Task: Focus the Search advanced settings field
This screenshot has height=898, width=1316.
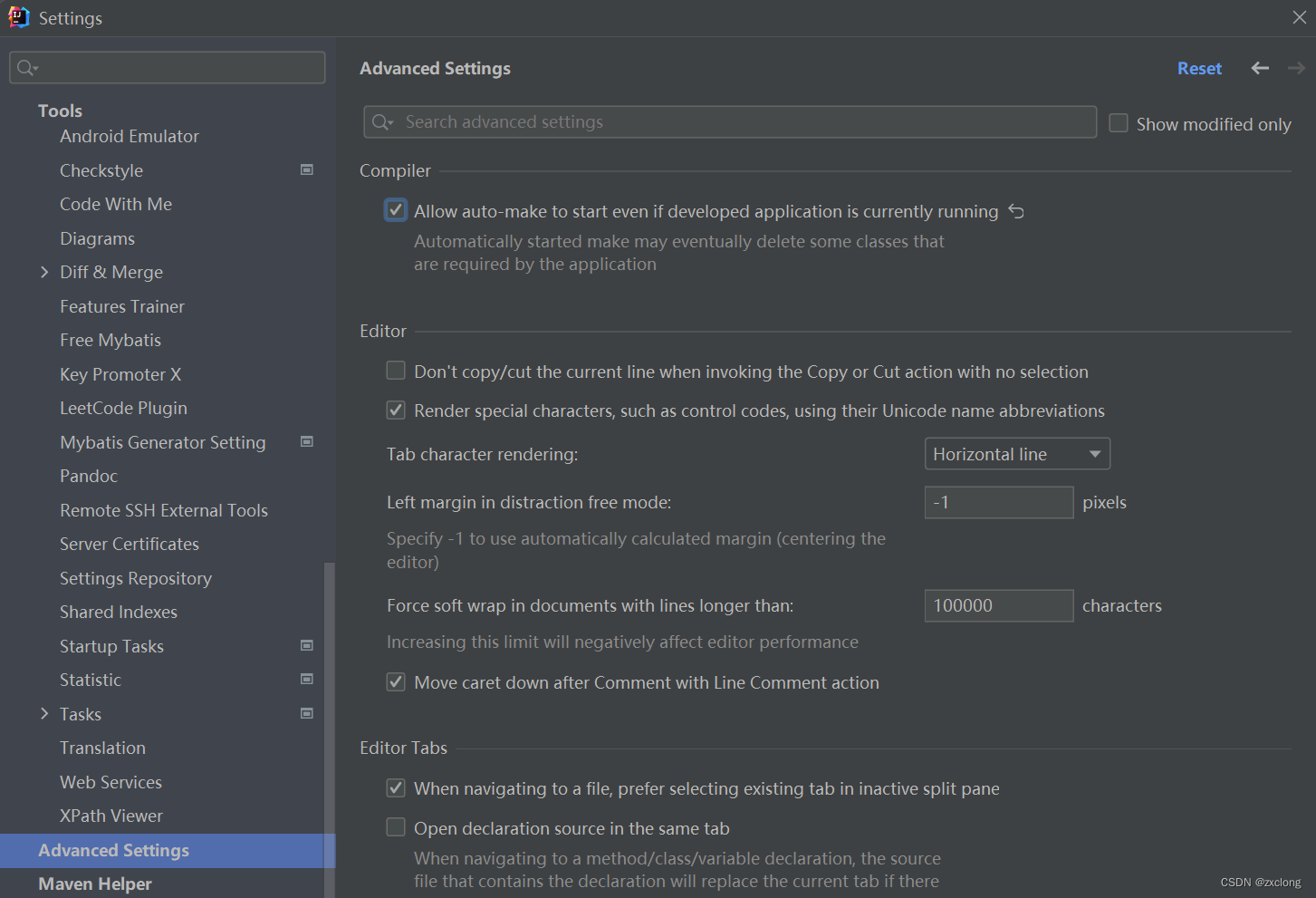Action: (x=730, y=122)
